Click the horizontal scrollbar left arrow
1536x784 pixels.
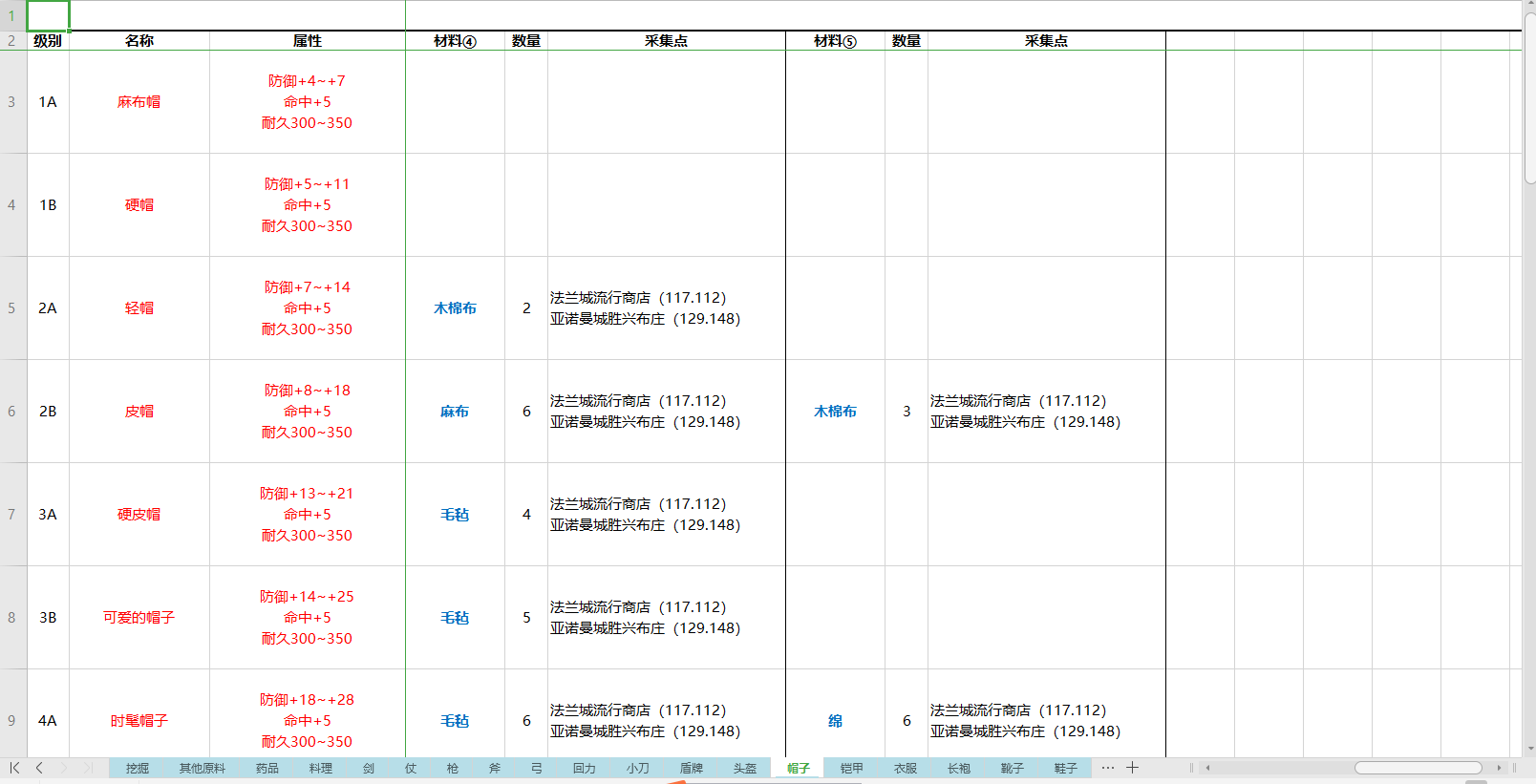point(1207,768)
